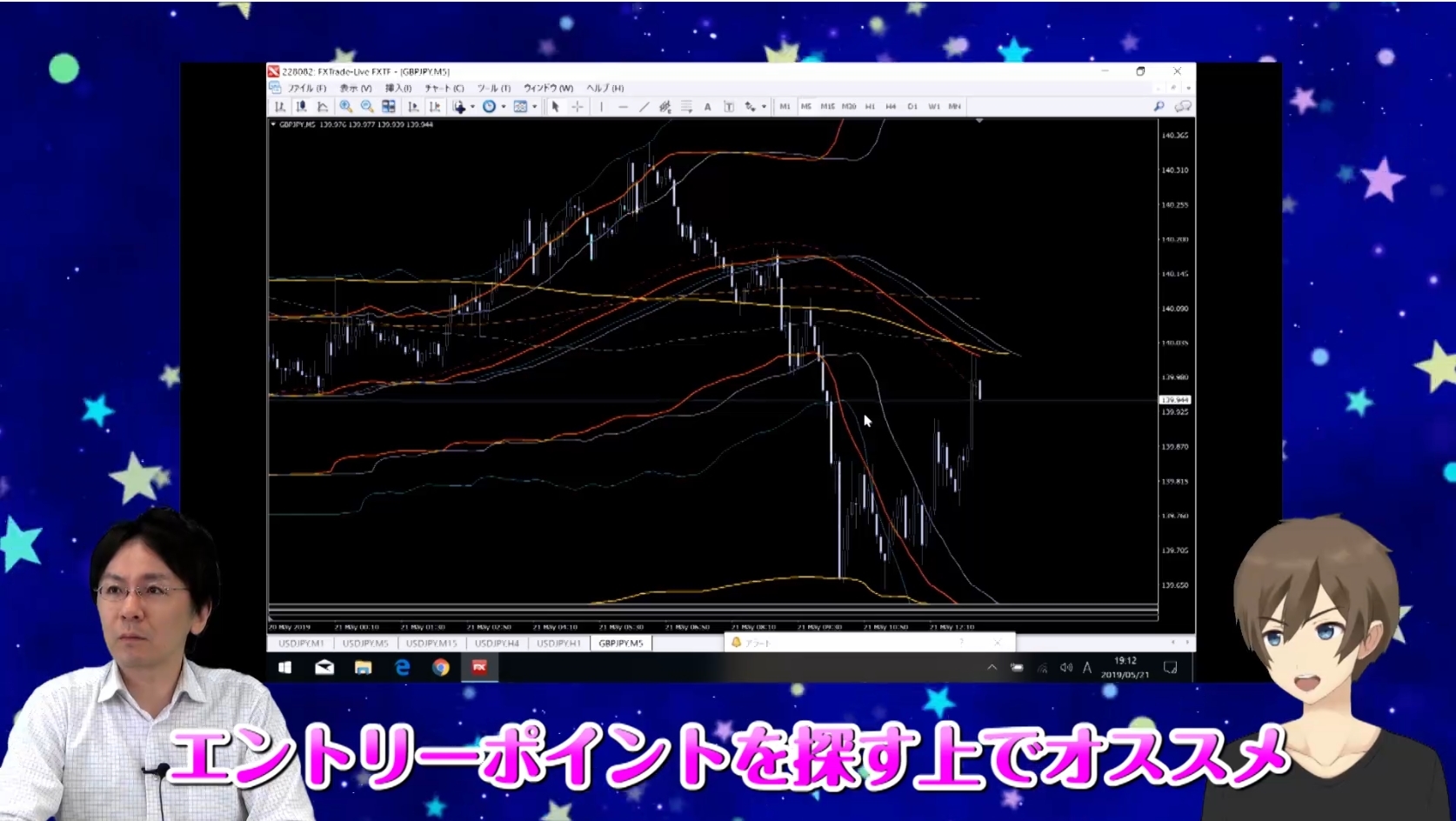The height and width of the screenshot is (821, 1456).
Task: Draw a vertical line tool
Action: [601, 106]
